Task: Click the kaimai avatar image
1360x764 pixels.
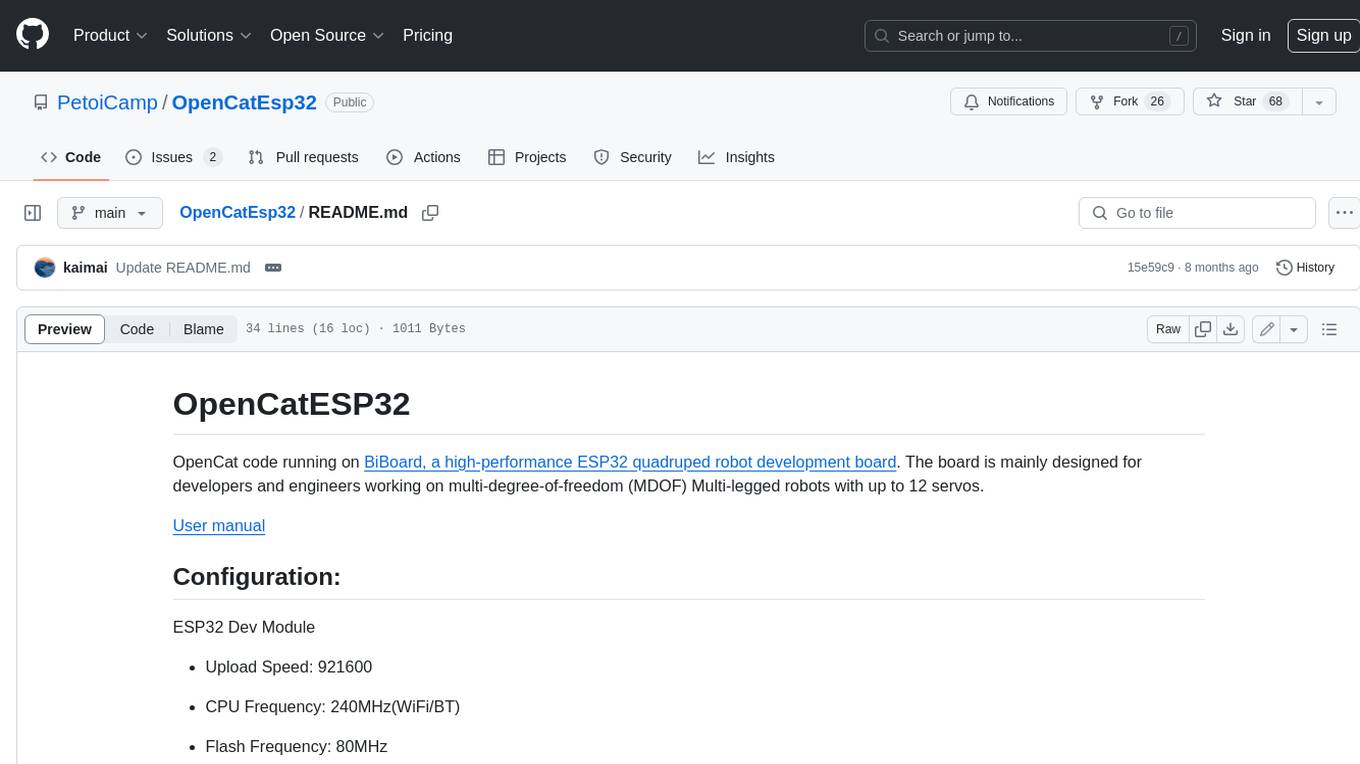Action: (x=45, y=268)
